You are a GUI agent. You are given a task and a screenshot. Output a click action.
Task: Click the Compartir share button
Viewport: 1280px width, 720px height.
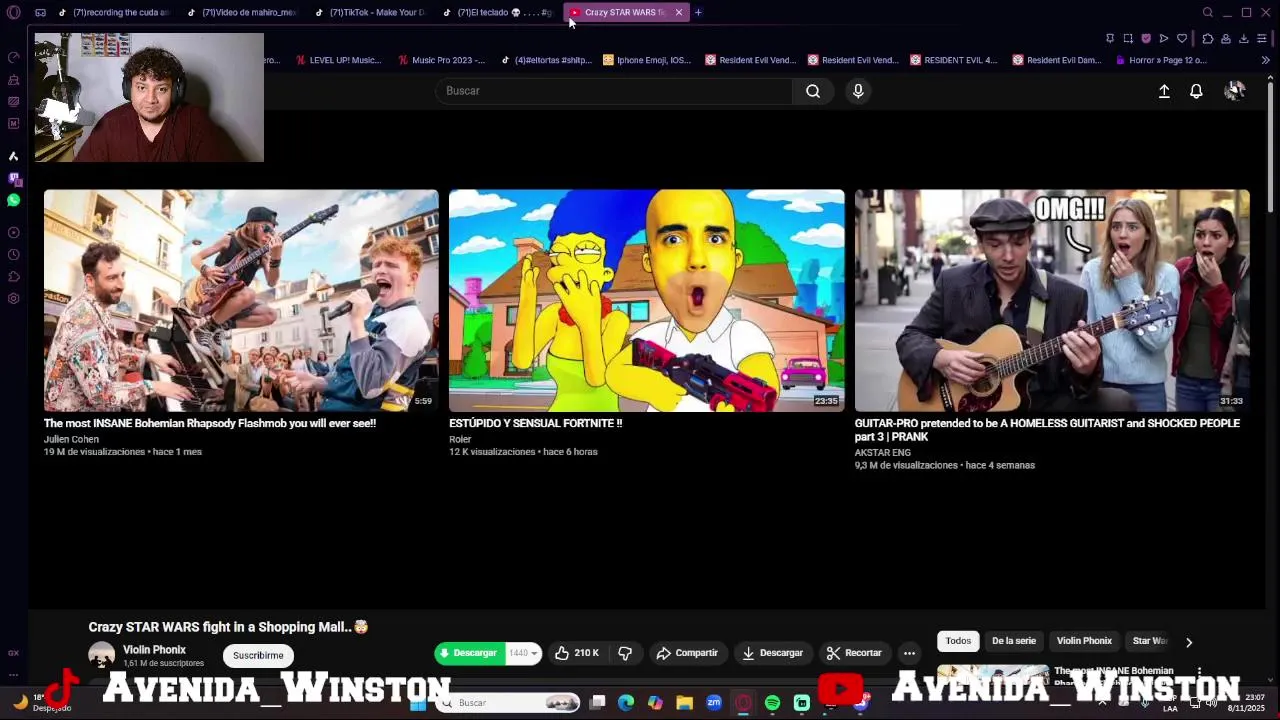click(687, 653)
